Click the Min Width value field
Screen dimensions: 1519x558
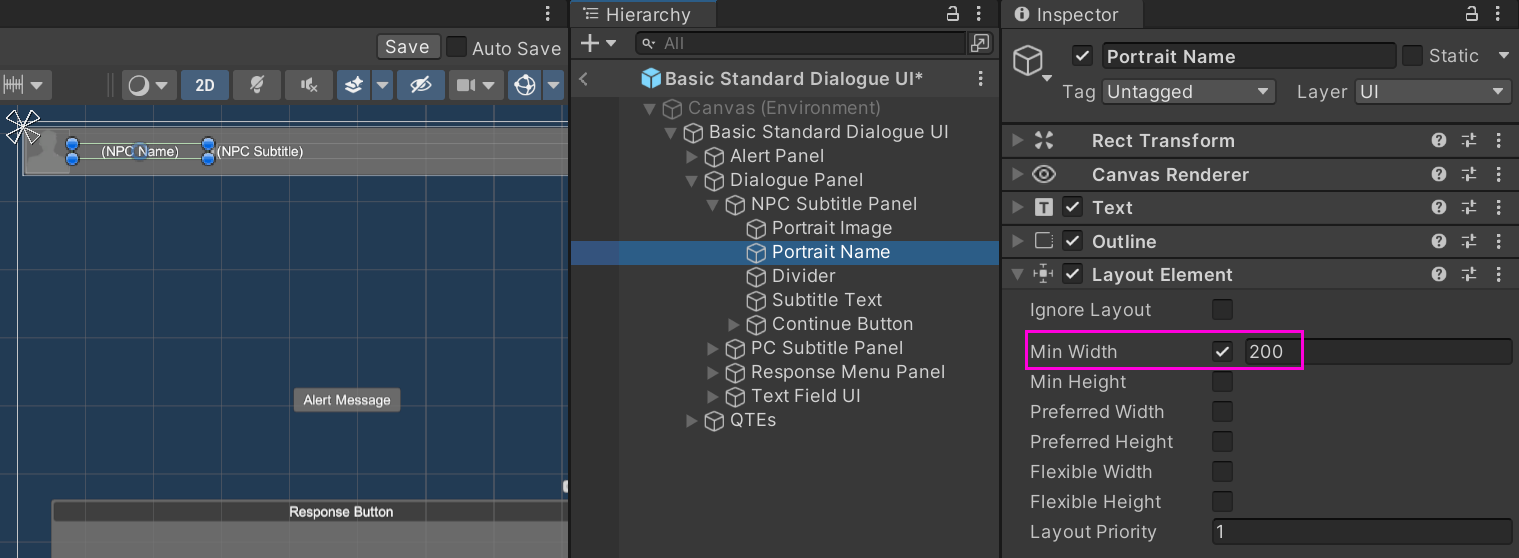(1378, 351)
